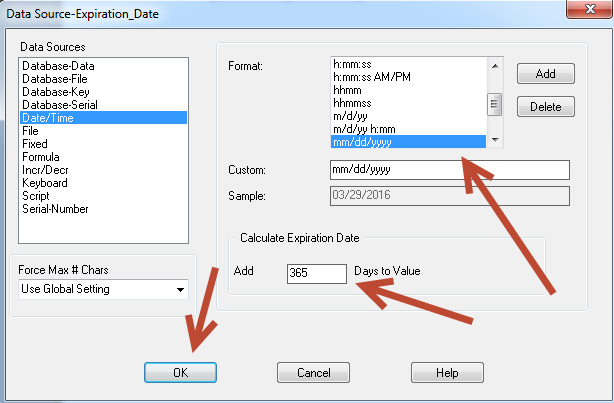
Task: Select the Formula data source
Action: [40, 157]
